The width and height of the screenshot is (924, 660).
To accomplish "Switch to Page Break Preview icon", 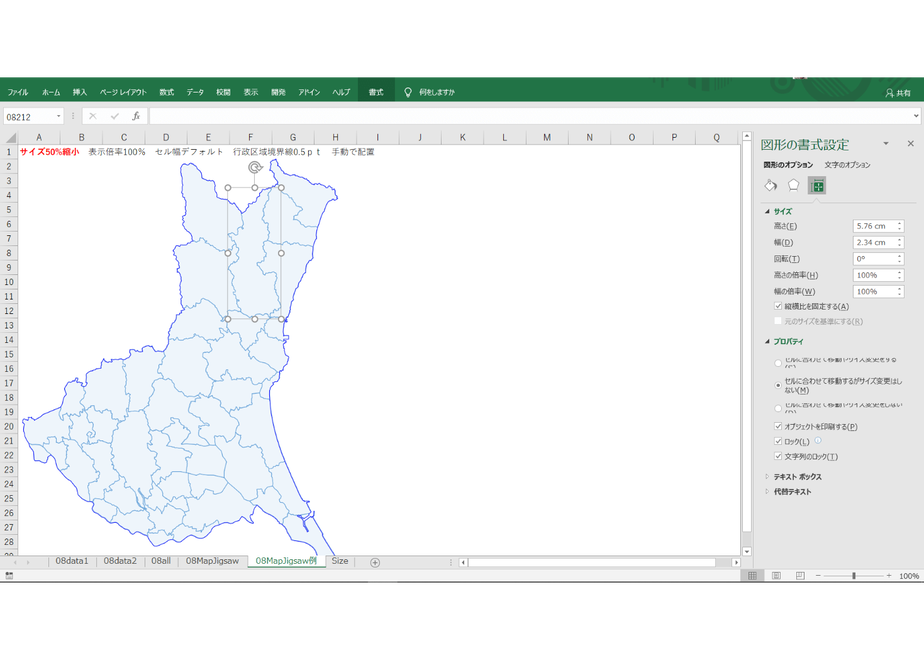I will point(800,576).
